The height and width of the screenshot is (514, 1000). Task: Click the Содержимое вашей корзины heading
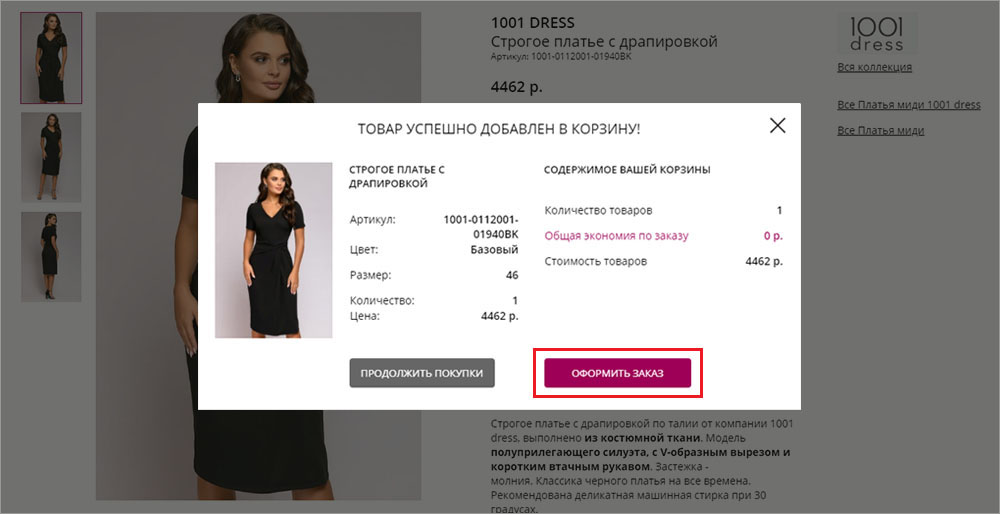coord(627,170)
